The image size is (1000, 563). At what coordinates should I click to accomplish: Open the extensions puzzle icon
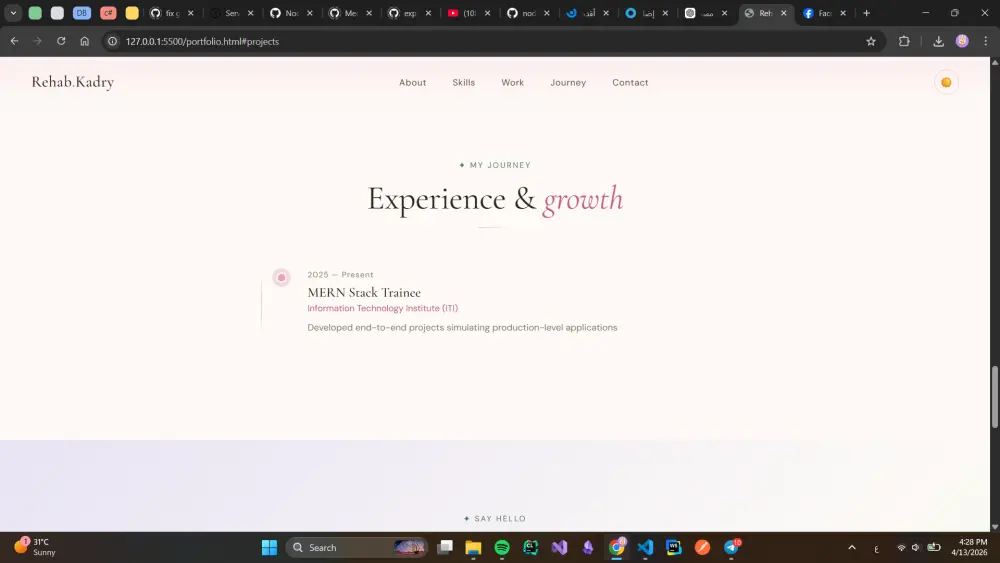click(x=904, y=41)
